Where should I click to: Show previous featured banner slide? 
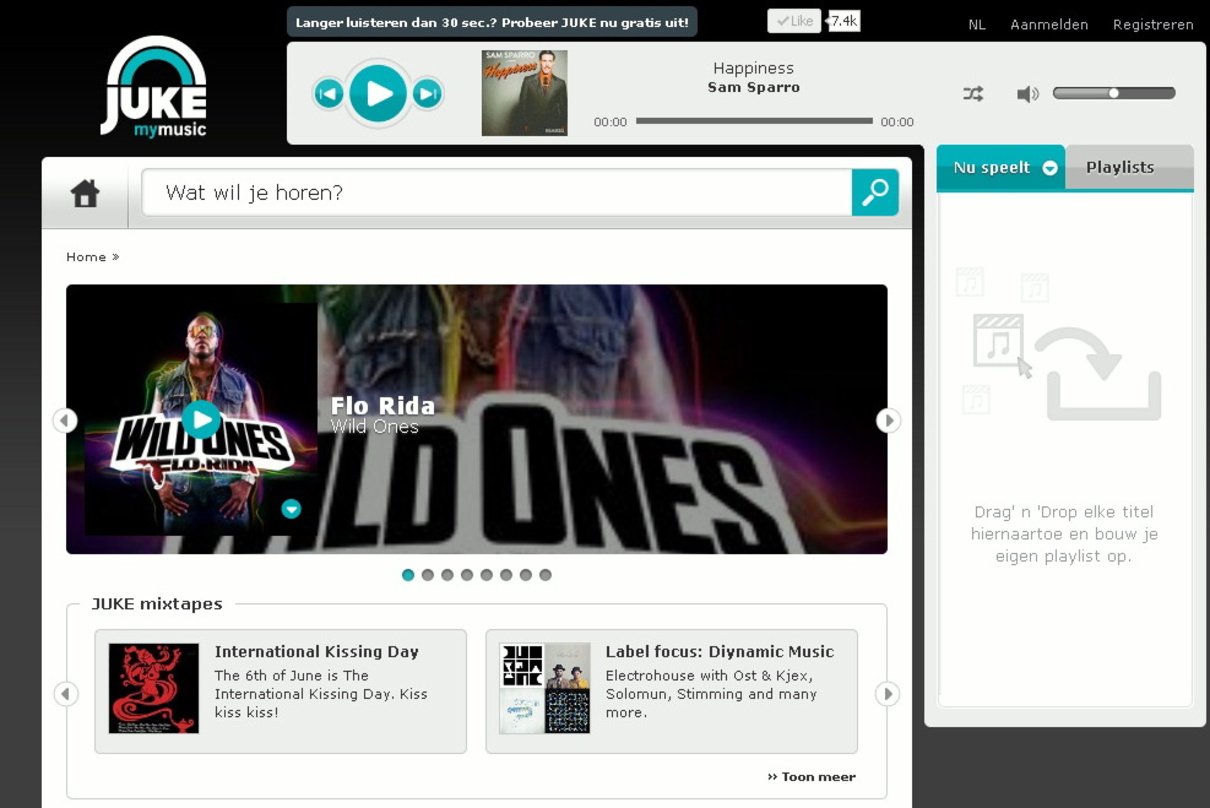[65, 421]
